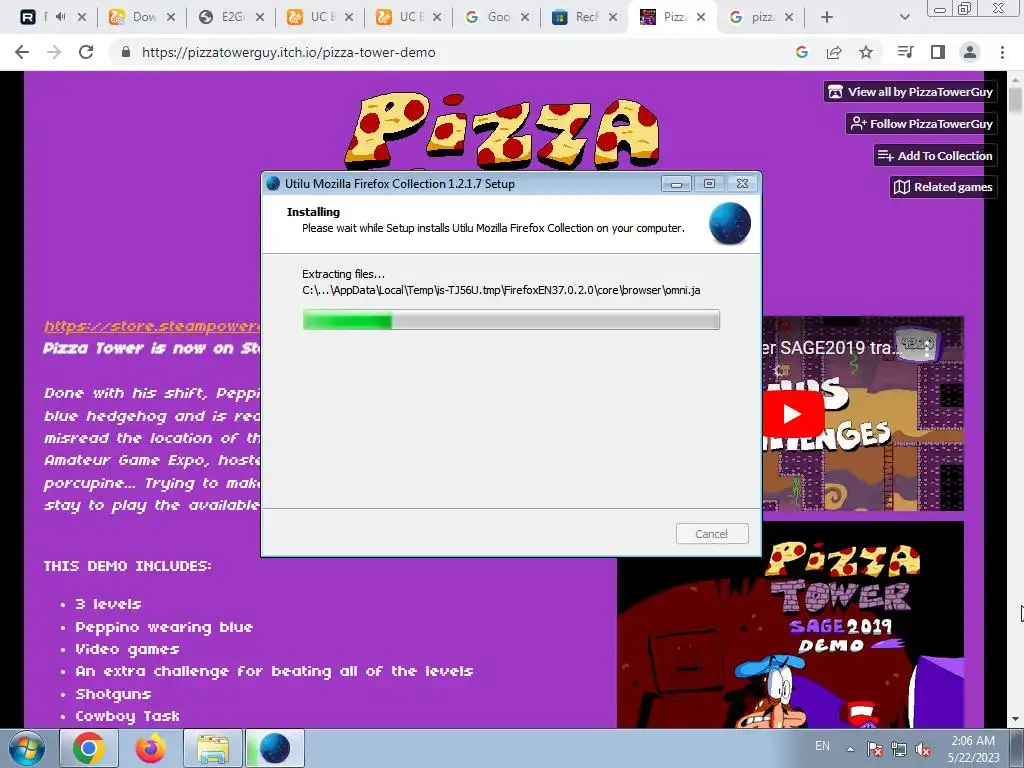Open the media control icon in the toolbar
This screenshot has height=768, width=1024.
(x=905, y=52)
